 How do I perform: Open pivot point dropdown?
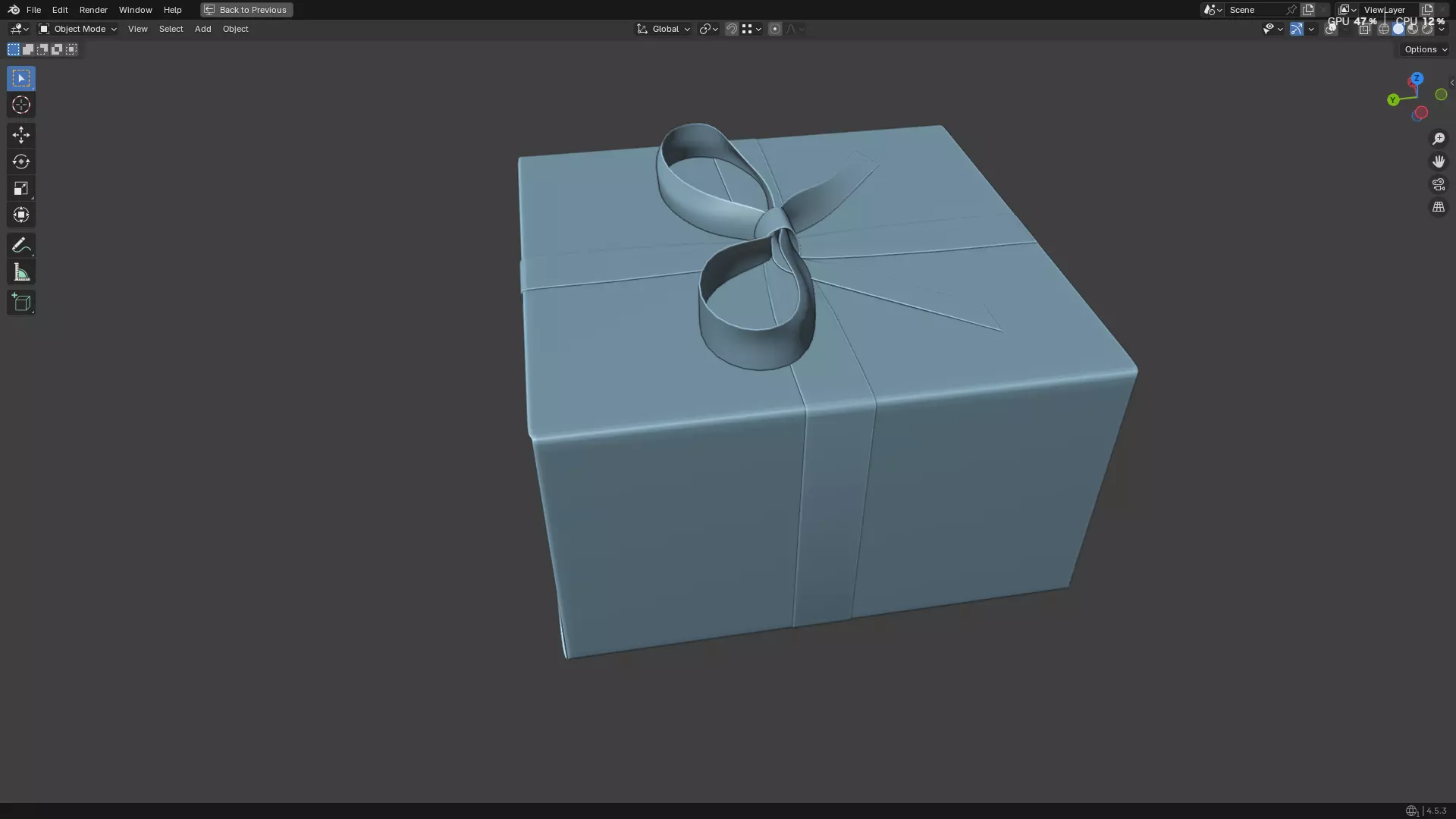pos(708,29)
